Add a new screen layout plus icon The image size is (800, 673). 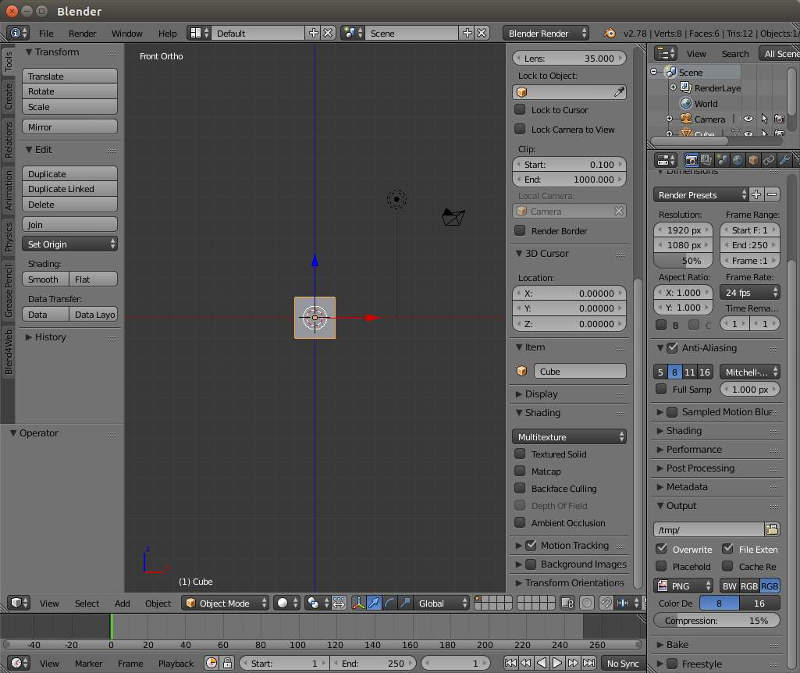313,33
